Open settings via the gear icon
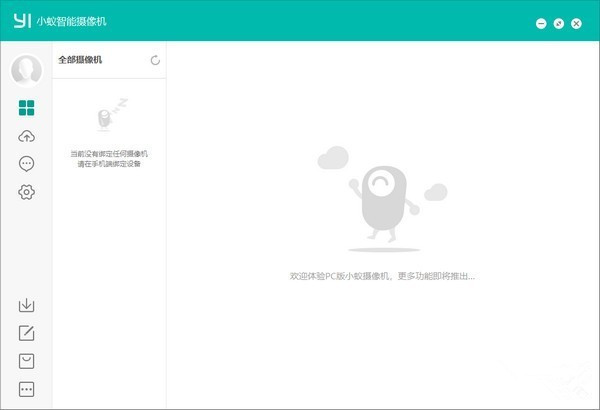600x410 pixels. tap(26, 192)
